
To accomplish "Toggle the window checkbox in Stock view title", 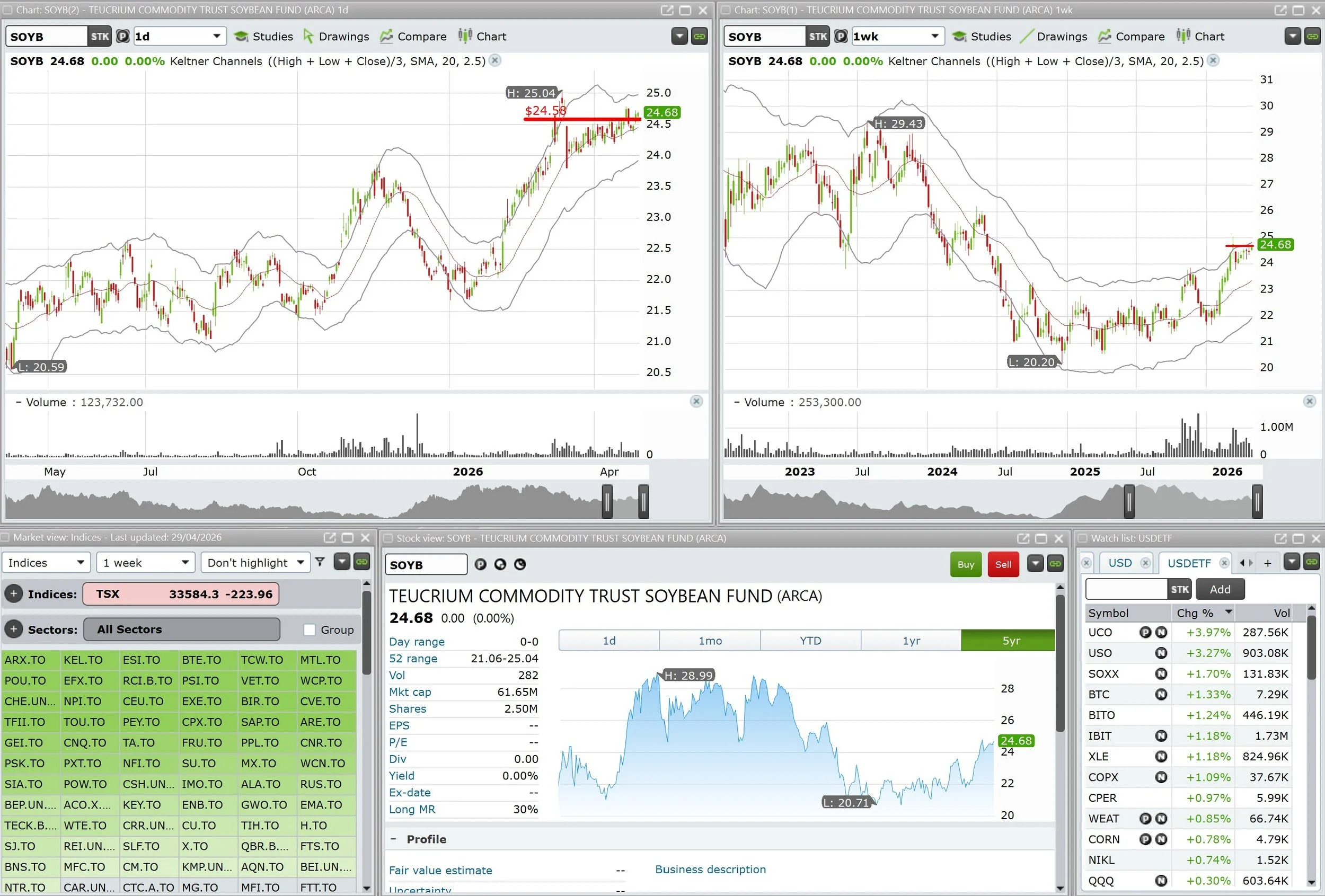I will click(x=388, y=538).
